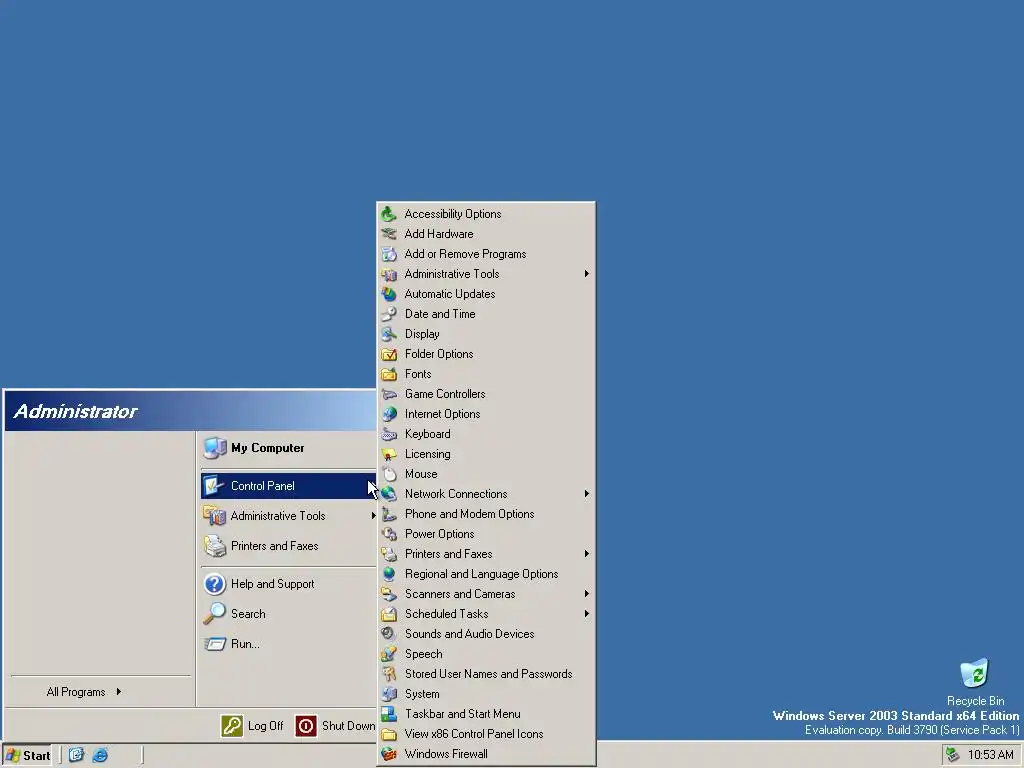
Task: Click the Shut Down button
Action: click(334, 726)
